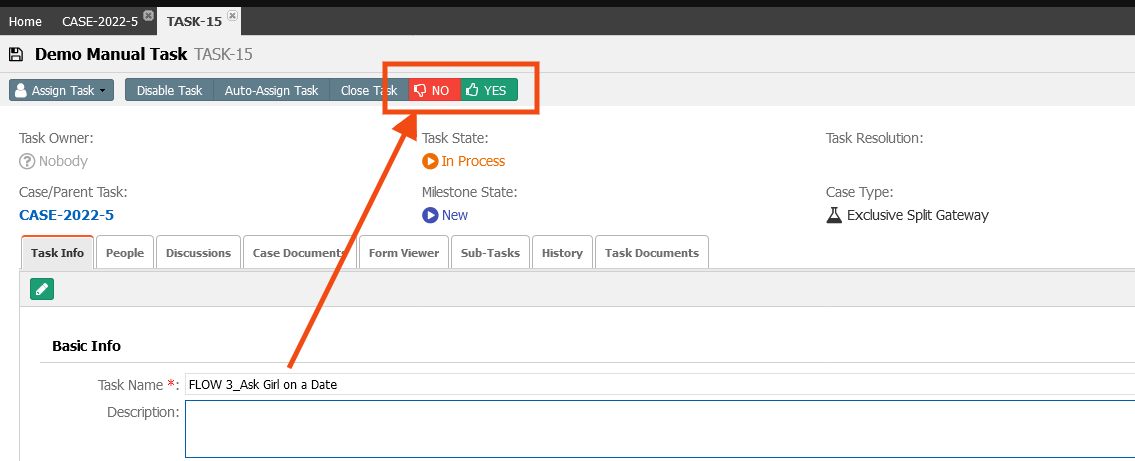The height and width of the screenshot is (461, 1135).
Task: Switch to the Sub-Tasks tab
Action: 491,253
